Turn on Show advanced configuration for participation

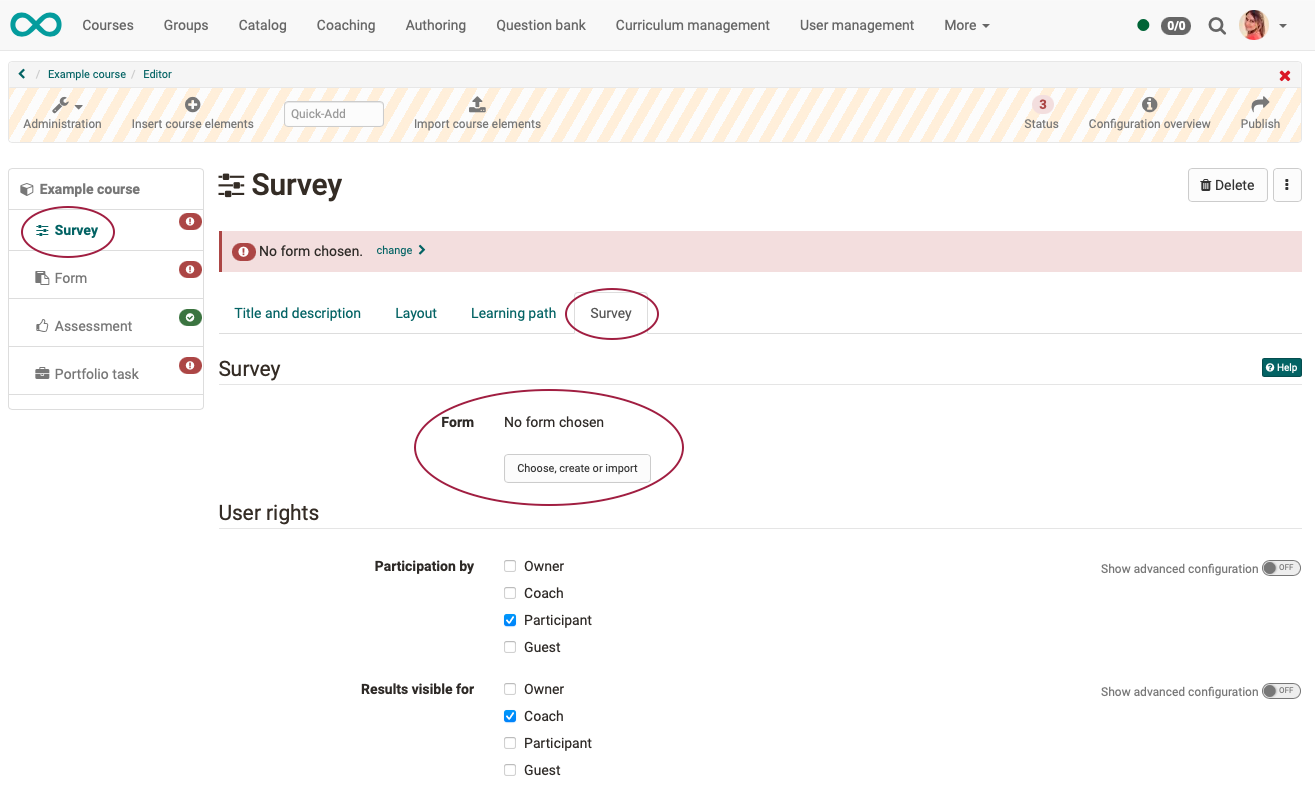pyautogui.click(x=1281, y=567)
